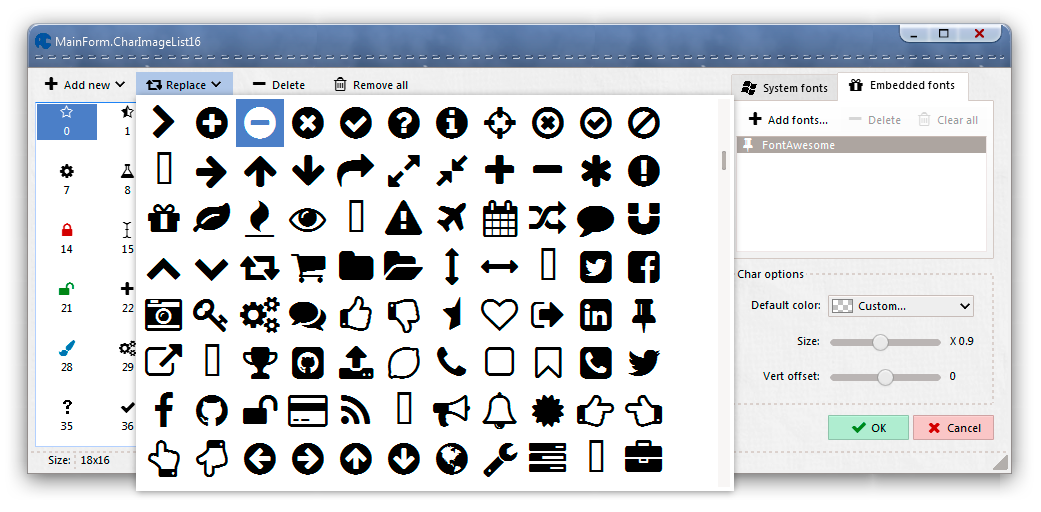This screenshot has width=1041, height=512.
Task: Adjust the Size slider handle
Action: click(880, 342)
